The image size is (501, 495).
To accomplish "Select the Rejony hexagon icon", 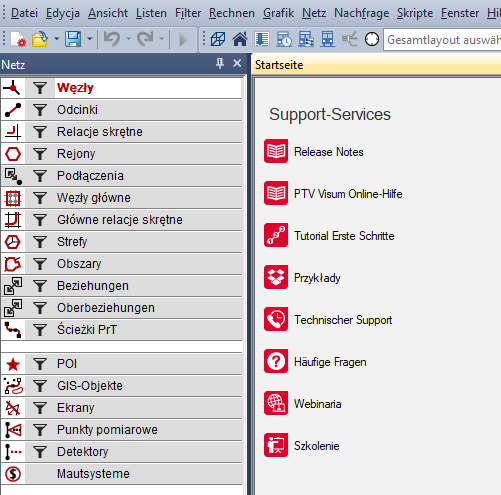I will tap(13, 154).
